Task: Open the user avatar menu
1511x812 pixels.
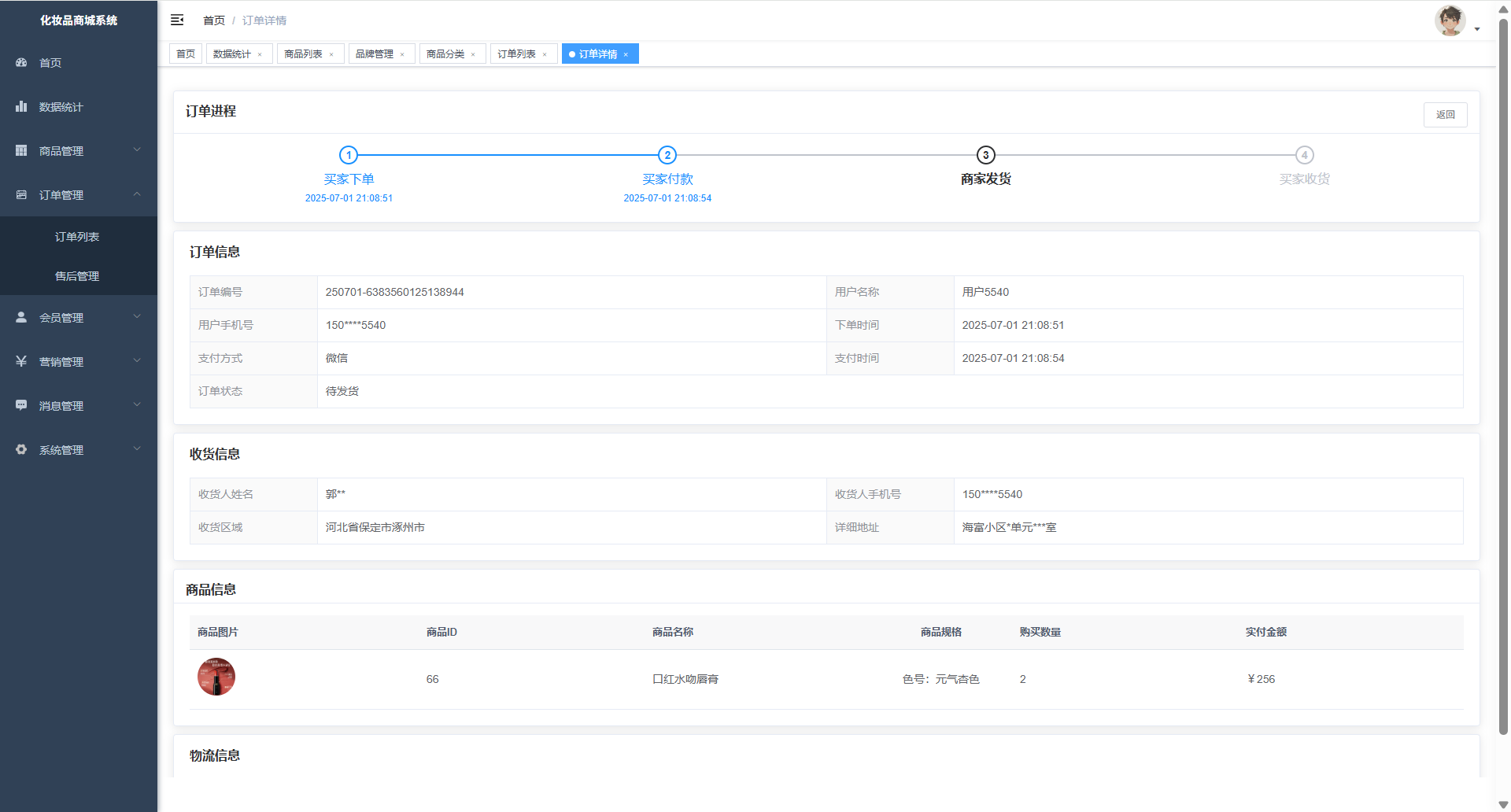Action: click(1450, 21)
